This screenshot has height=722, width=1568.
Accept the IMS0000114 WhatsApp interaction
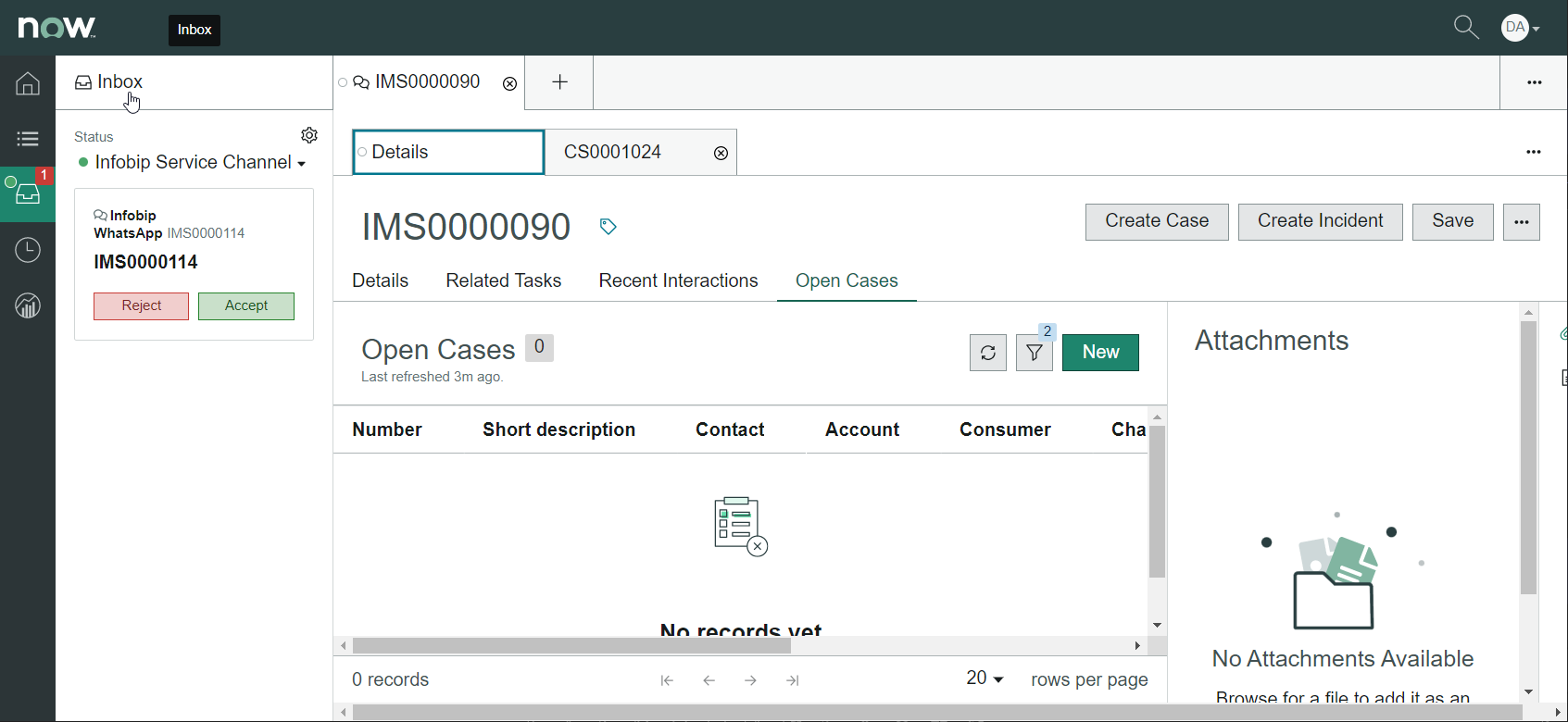click(x=245, y=305)
